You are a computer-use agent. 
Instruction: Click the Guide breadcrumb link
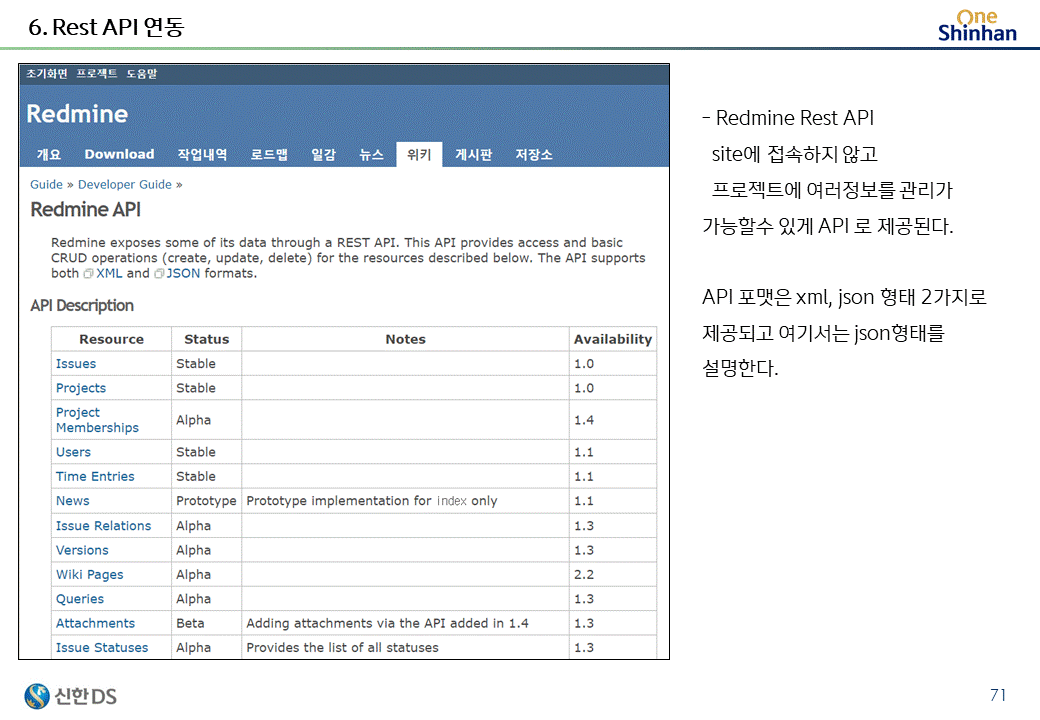[x=46, y=184]
